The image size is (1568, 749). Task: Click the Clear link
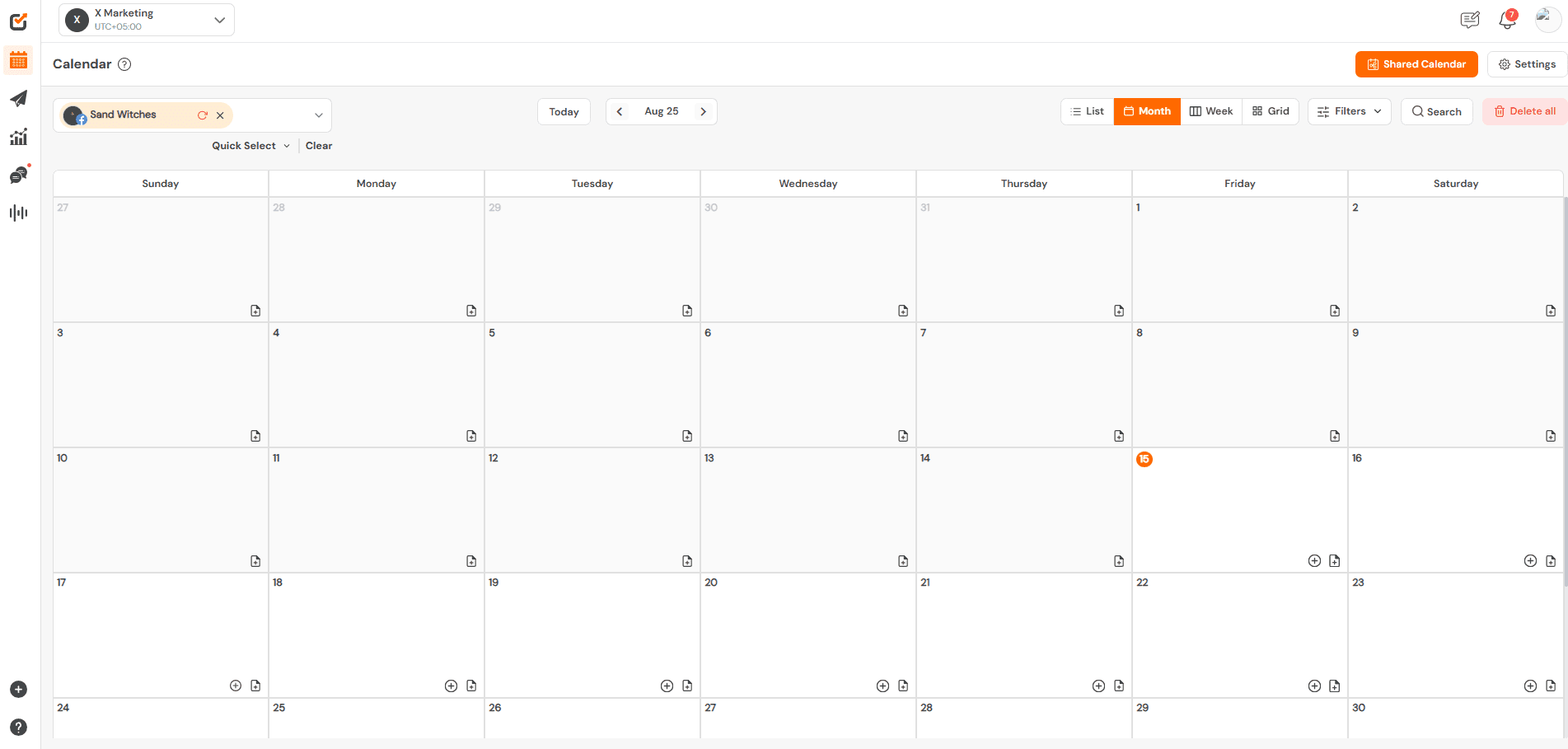[x=319, y=146]
